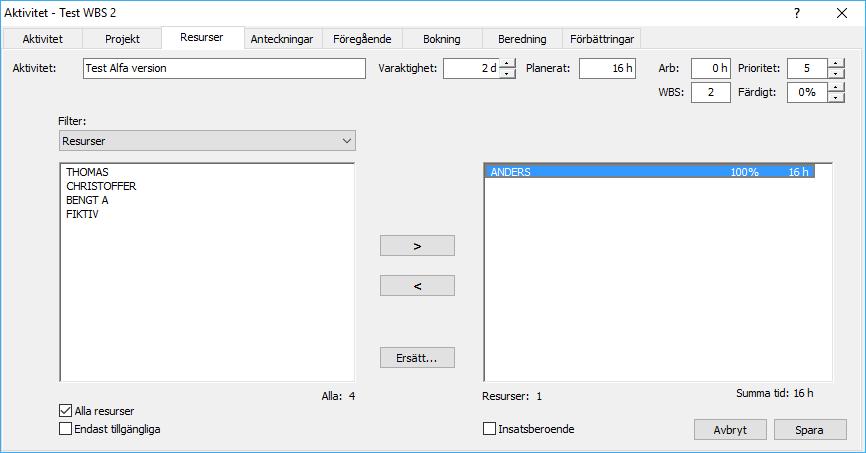
Task: Click the Ersätt... button
Action: [x=418, y=358]
